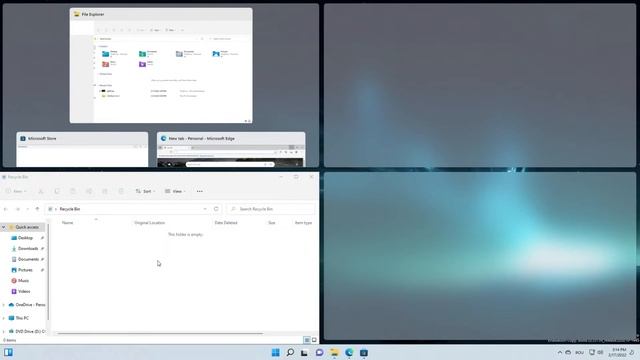Open Videos in the navigation pane

(x=24, y=291)
